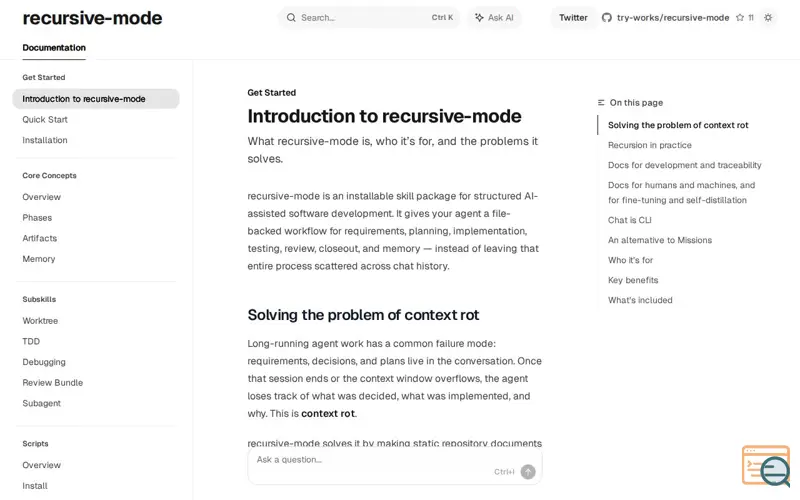Click the Subskills sidebar heading
Image resolution: width=800 pixels, height=500 pixels.
point(39,299)
